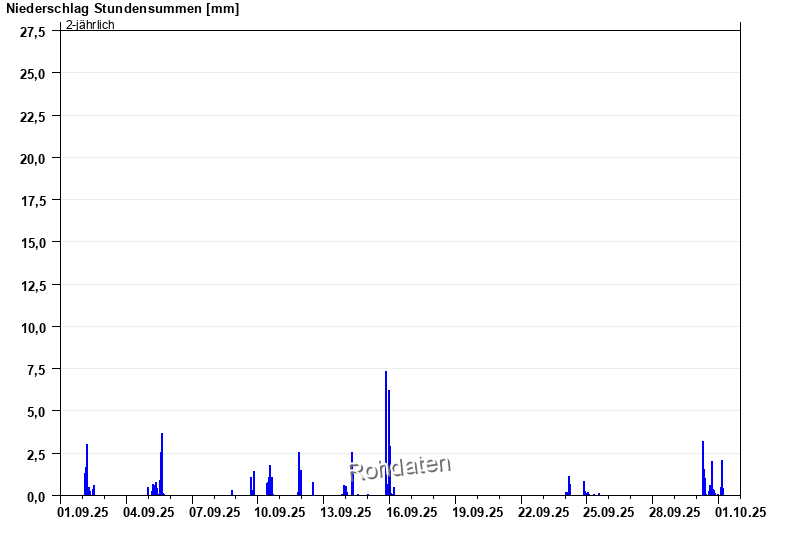This screenshot has height=550, width=800.
Task: Choose the 19.09.25 x-axis label
Action: (478, 512)
